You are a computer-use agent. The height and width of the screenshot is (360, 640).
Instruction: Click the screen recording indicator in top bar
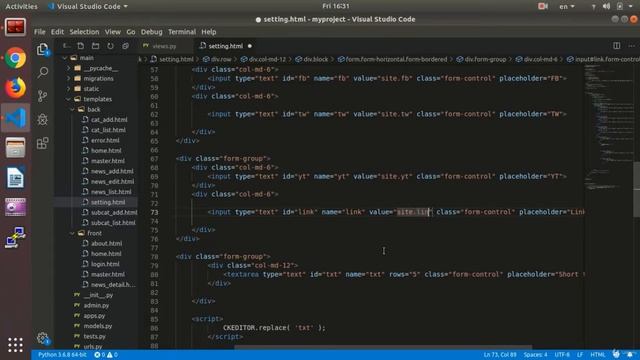click(542, 6)
